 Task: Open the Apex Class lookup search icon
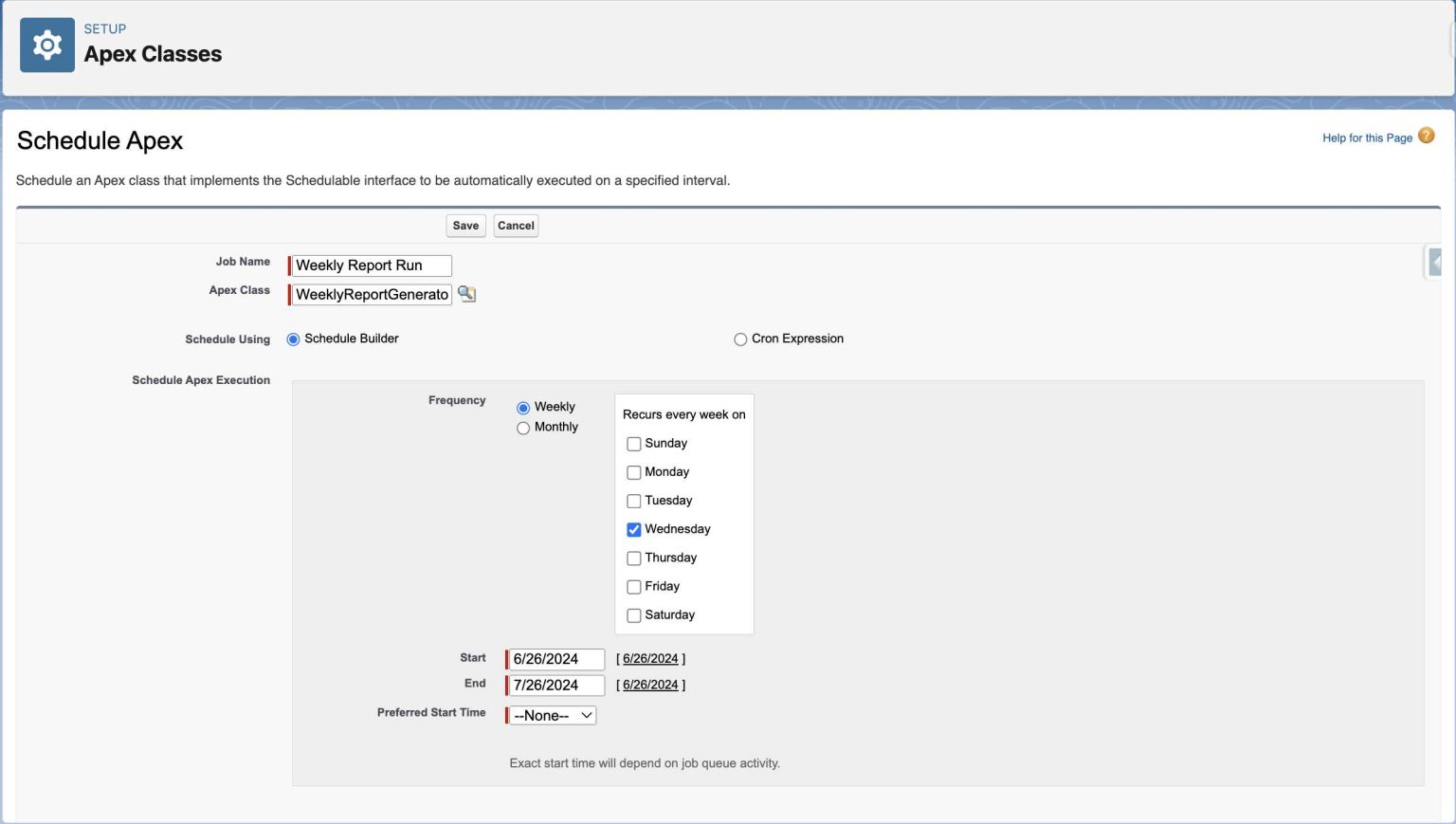click(x=465, y=294)
